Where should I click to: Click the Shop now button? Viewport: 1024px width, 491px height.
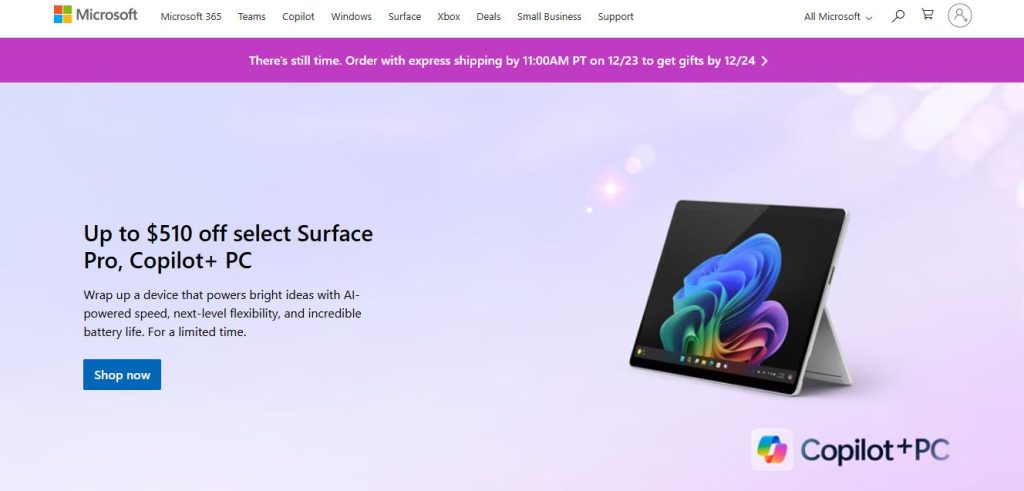point(122,375)
